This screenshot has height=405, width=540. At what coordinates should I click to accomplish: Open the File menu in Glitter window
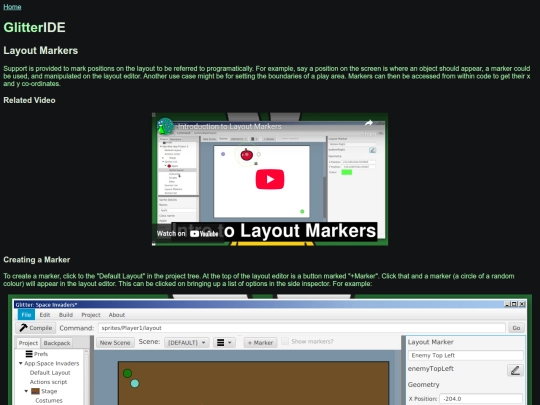click(26, 315)
